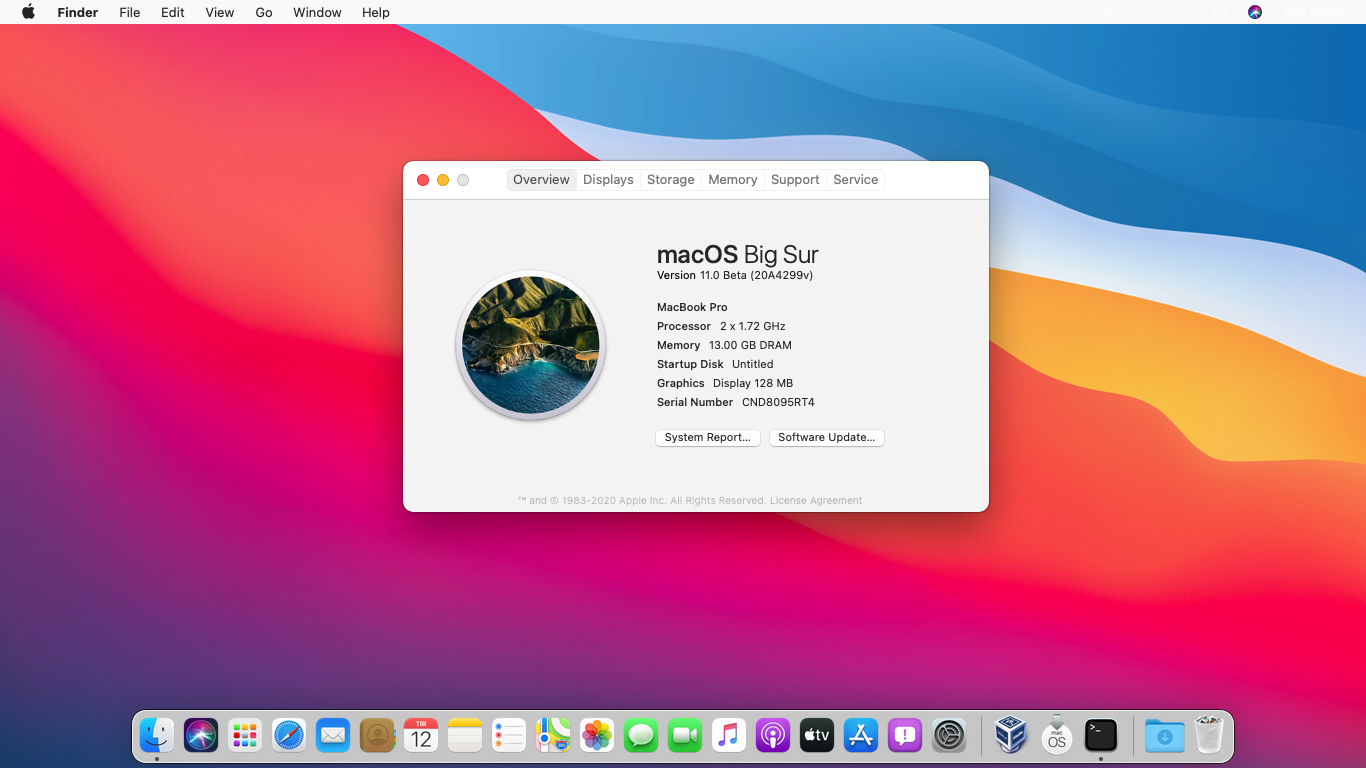Image resolution: width=1366 pixels, height=768 pixels.
Task: Click Serial Number CND8095RT4 text
Action: tap(736, 402)
